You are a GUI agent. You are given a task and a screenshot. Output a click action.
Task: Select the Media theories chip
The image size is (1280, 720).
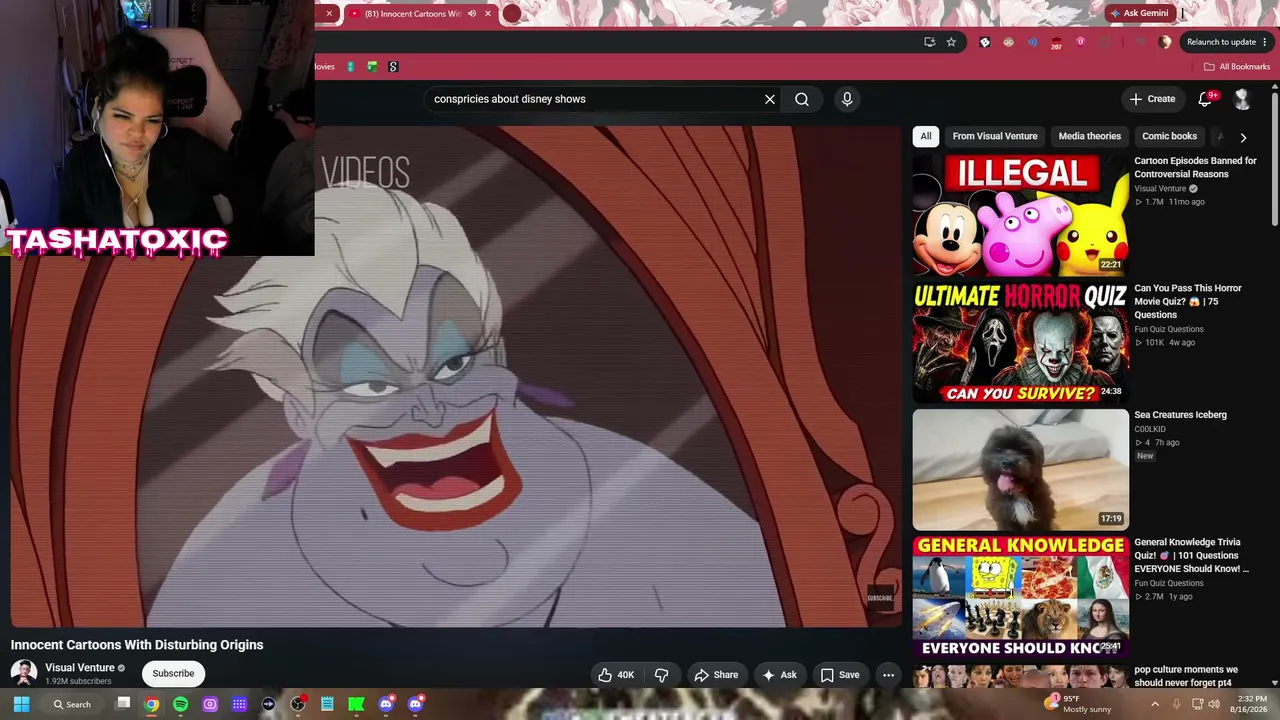(1090, 136)
